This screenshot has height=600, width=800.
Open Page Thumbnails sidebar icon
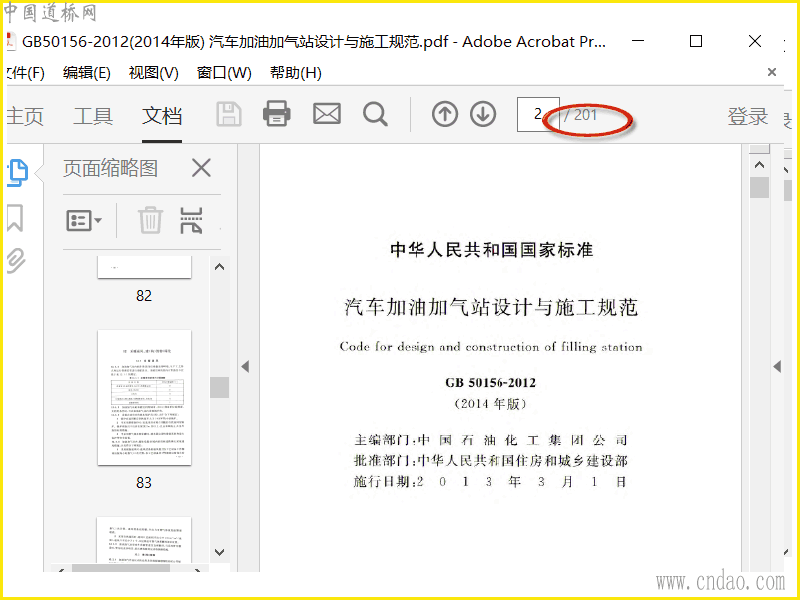click(x=18, y=172)
